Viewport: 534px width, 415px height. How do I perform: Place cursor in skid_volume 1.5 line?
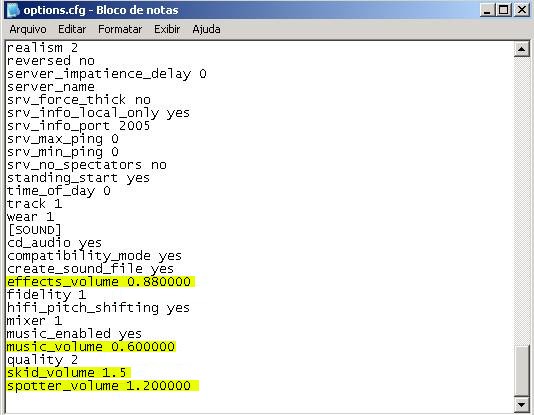point(67,372)
